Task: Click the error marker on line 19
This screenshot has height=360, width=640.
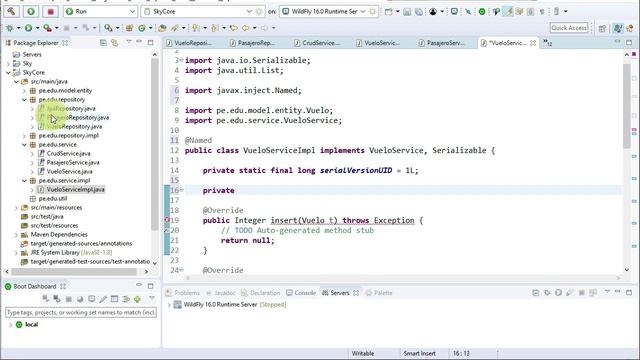Action: pos(167,220)
